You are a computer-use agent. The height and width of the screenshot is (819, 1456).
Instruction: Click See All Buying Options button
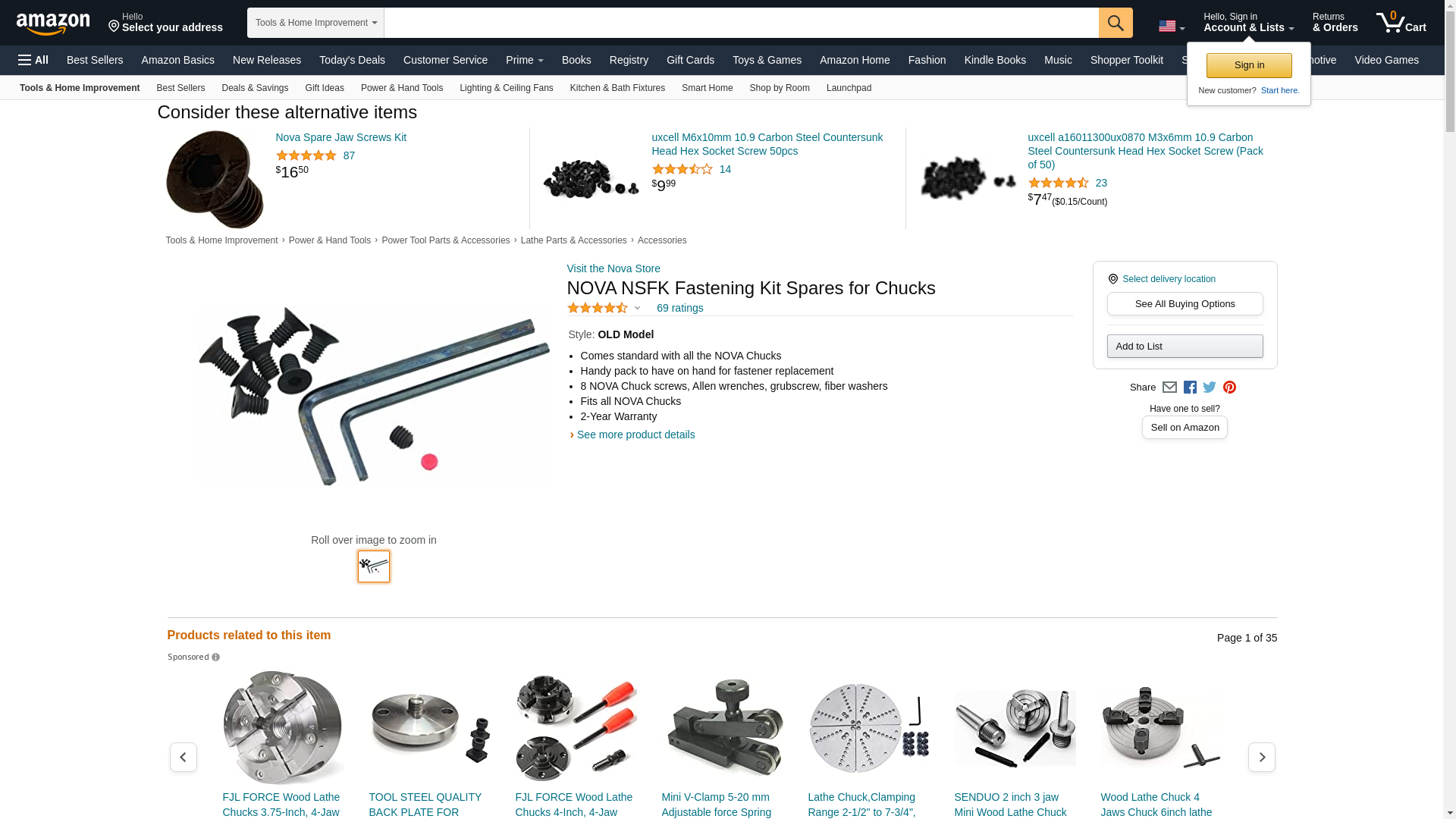(1185, 304)
